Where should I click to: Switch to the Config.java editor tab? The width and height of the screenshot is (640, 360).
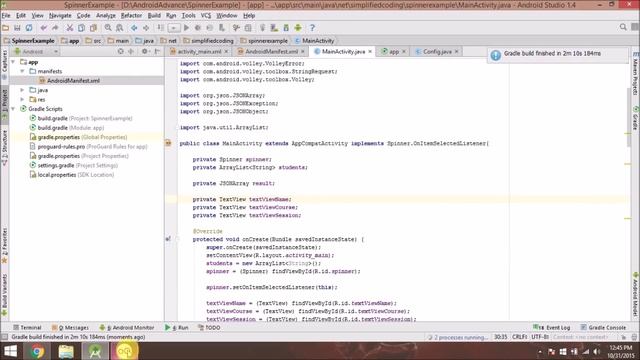click(437, 52)
